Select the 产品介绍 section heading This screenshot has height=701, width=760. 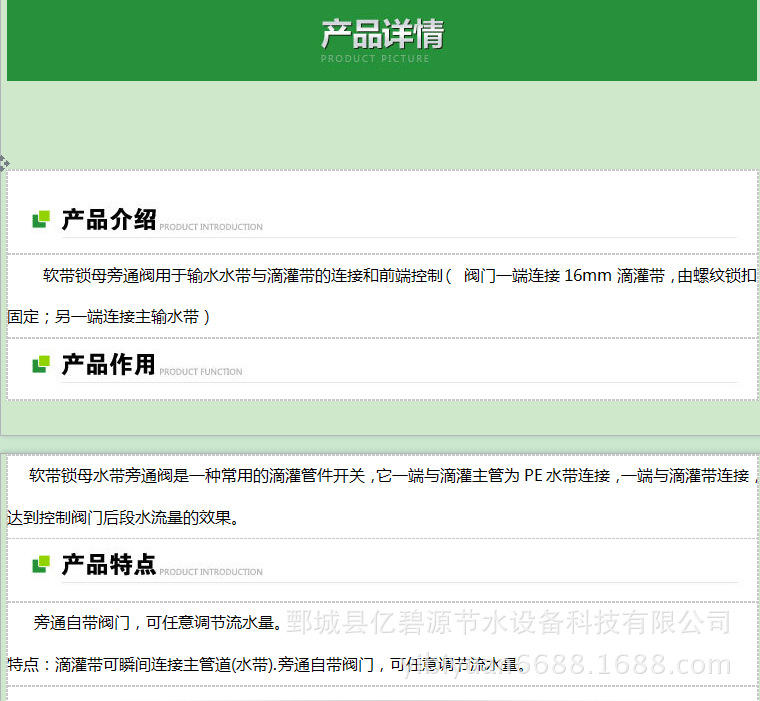[108, 220]
